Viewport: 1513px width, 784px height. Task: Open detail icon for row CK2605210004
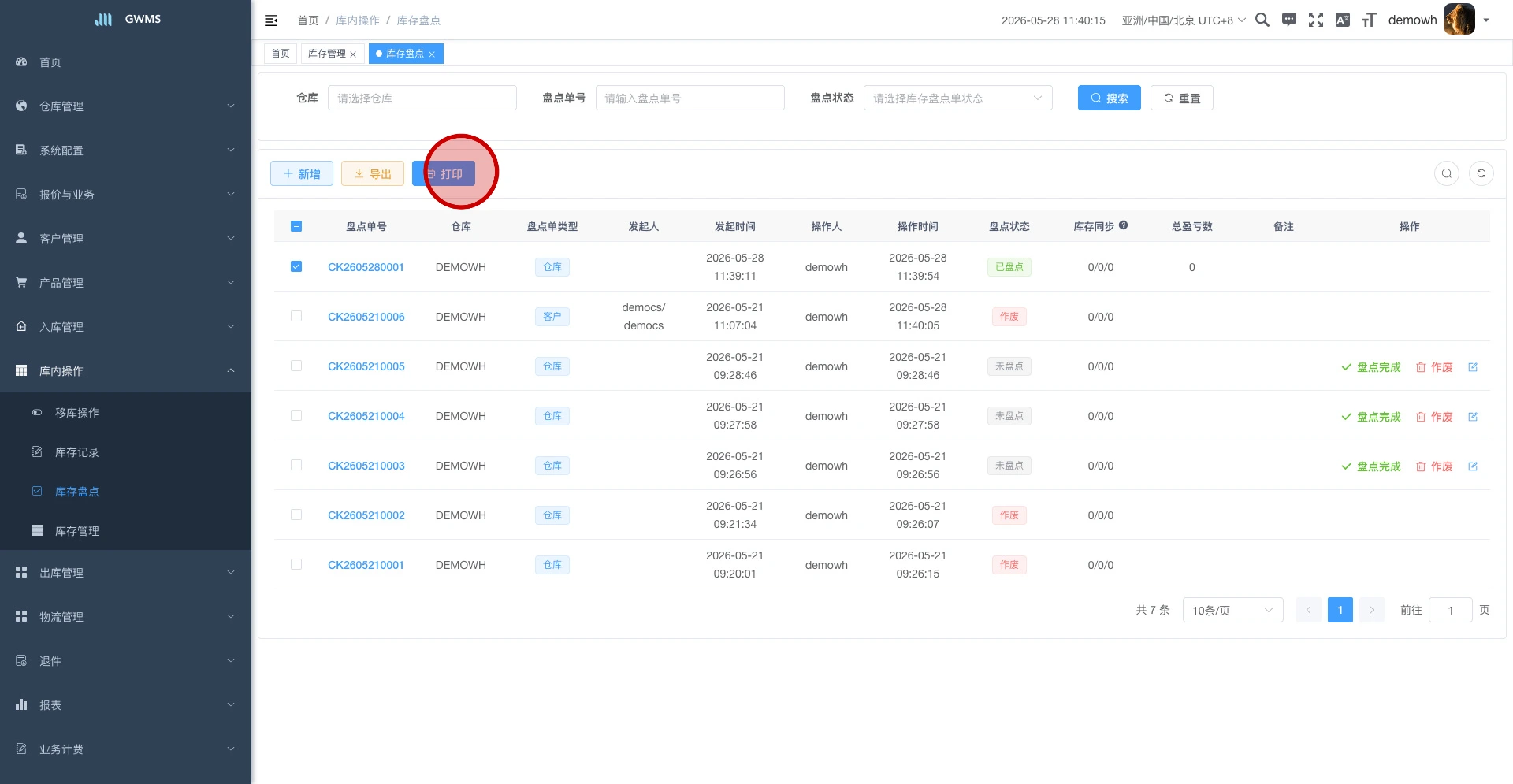[x=1473, y=417]
